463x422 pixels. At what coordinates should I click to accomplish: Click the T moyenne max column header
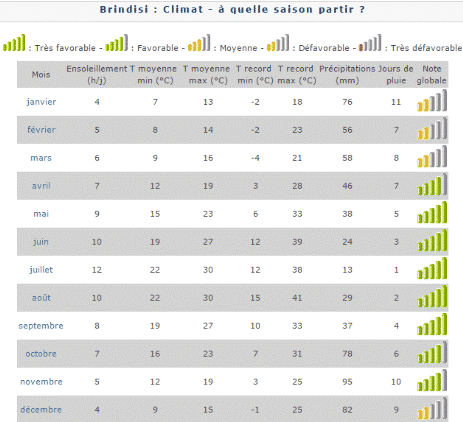(207, 74)
